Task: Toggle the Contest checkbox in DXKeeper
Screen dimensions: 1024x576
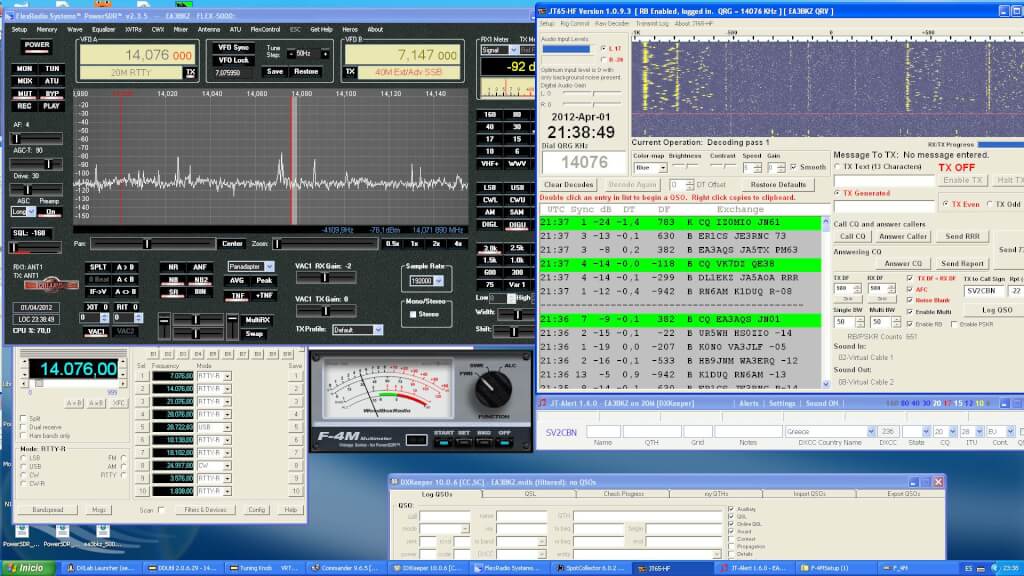Action: 731,539
